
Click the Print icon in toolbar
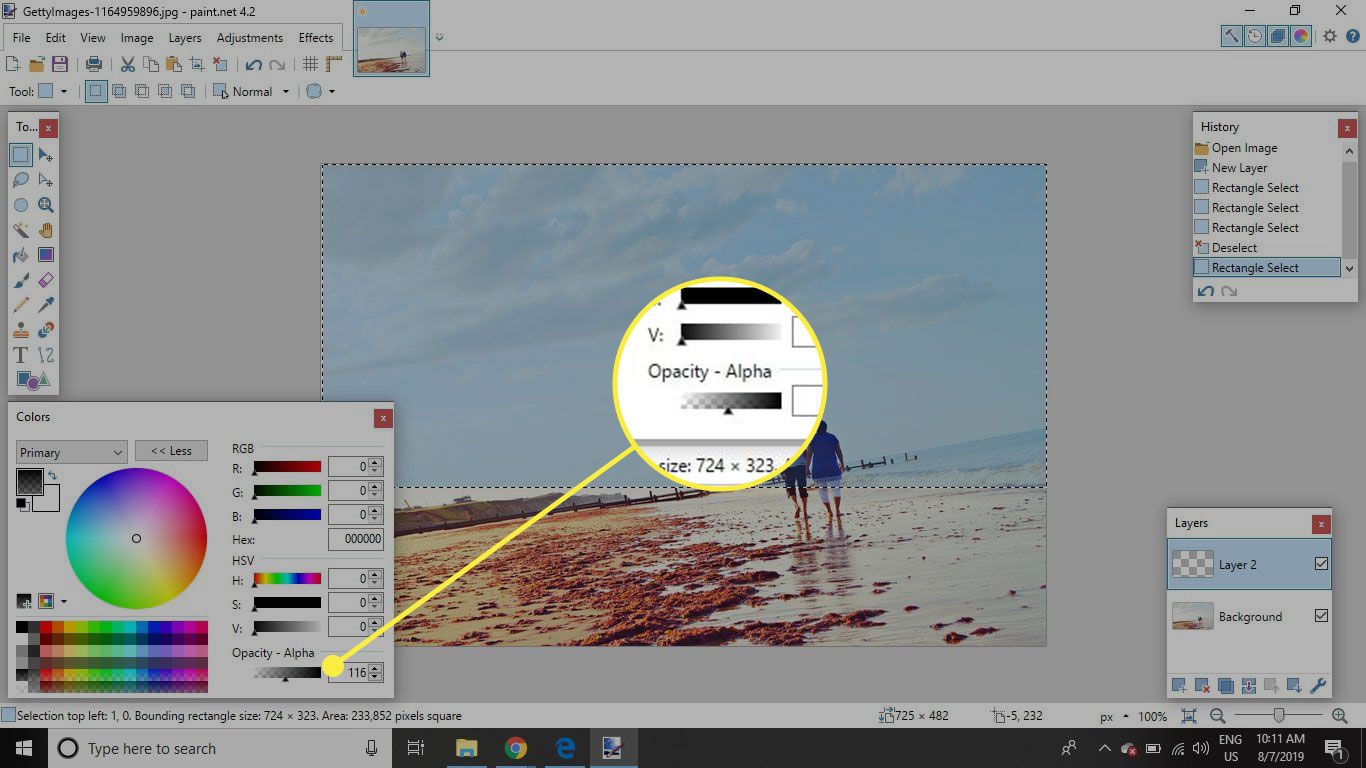pyautogui.click(x=94, y=64)
